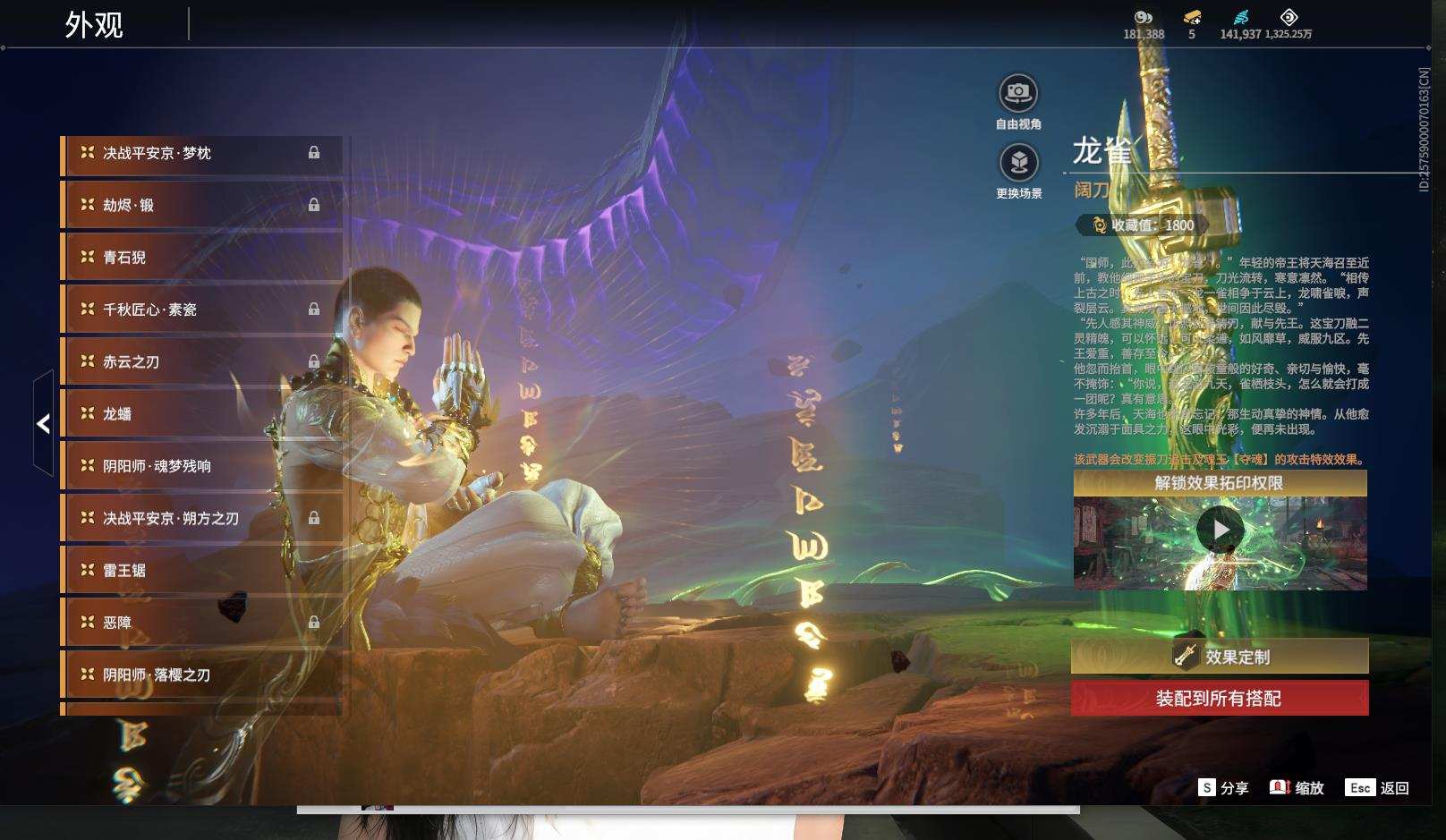
Task: Choose the 阴阳师·落樱之刃 skin
Action: (201, 675)
